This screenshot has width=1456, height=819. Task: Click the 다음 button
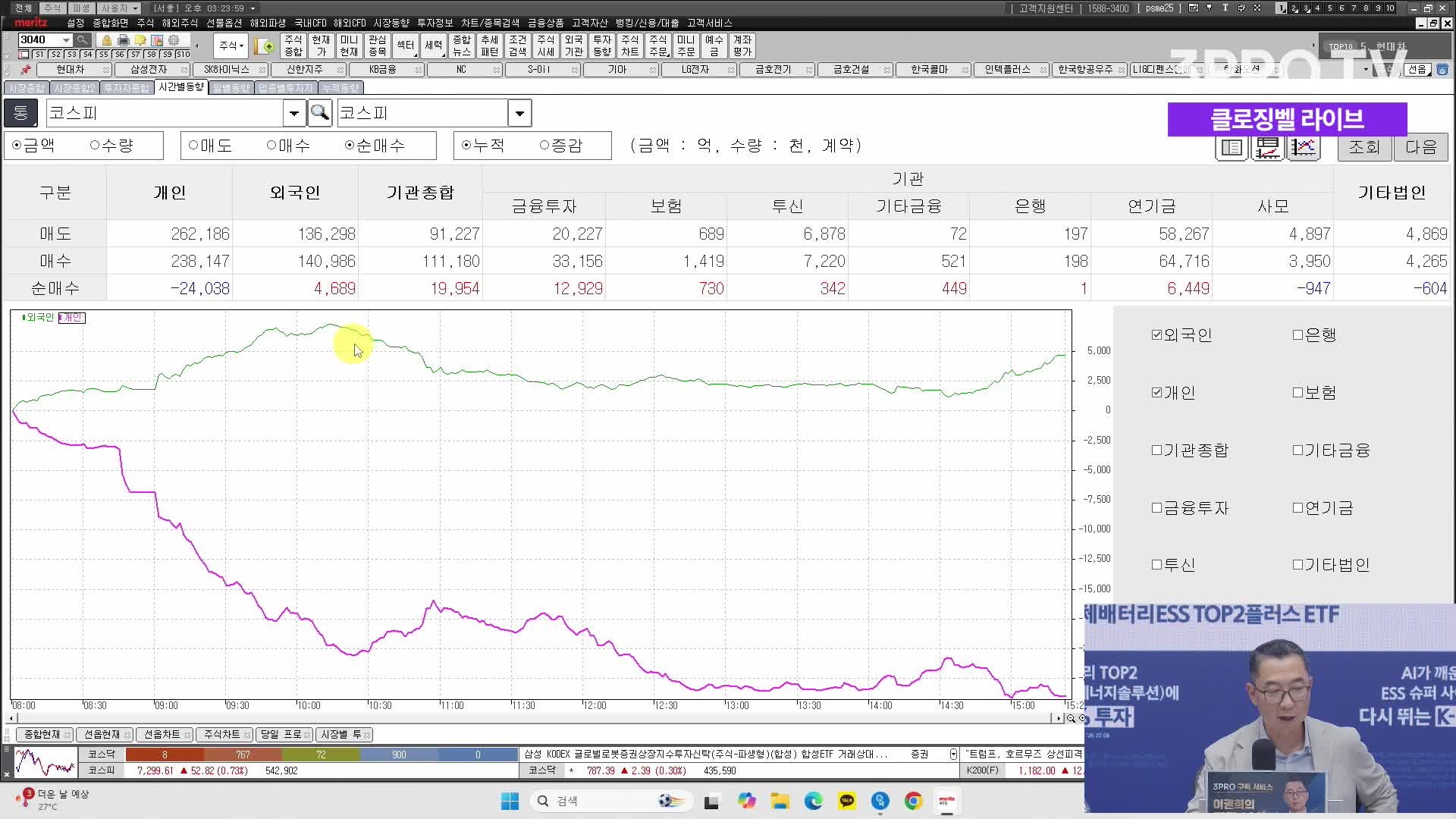[x=1421, y=147]
